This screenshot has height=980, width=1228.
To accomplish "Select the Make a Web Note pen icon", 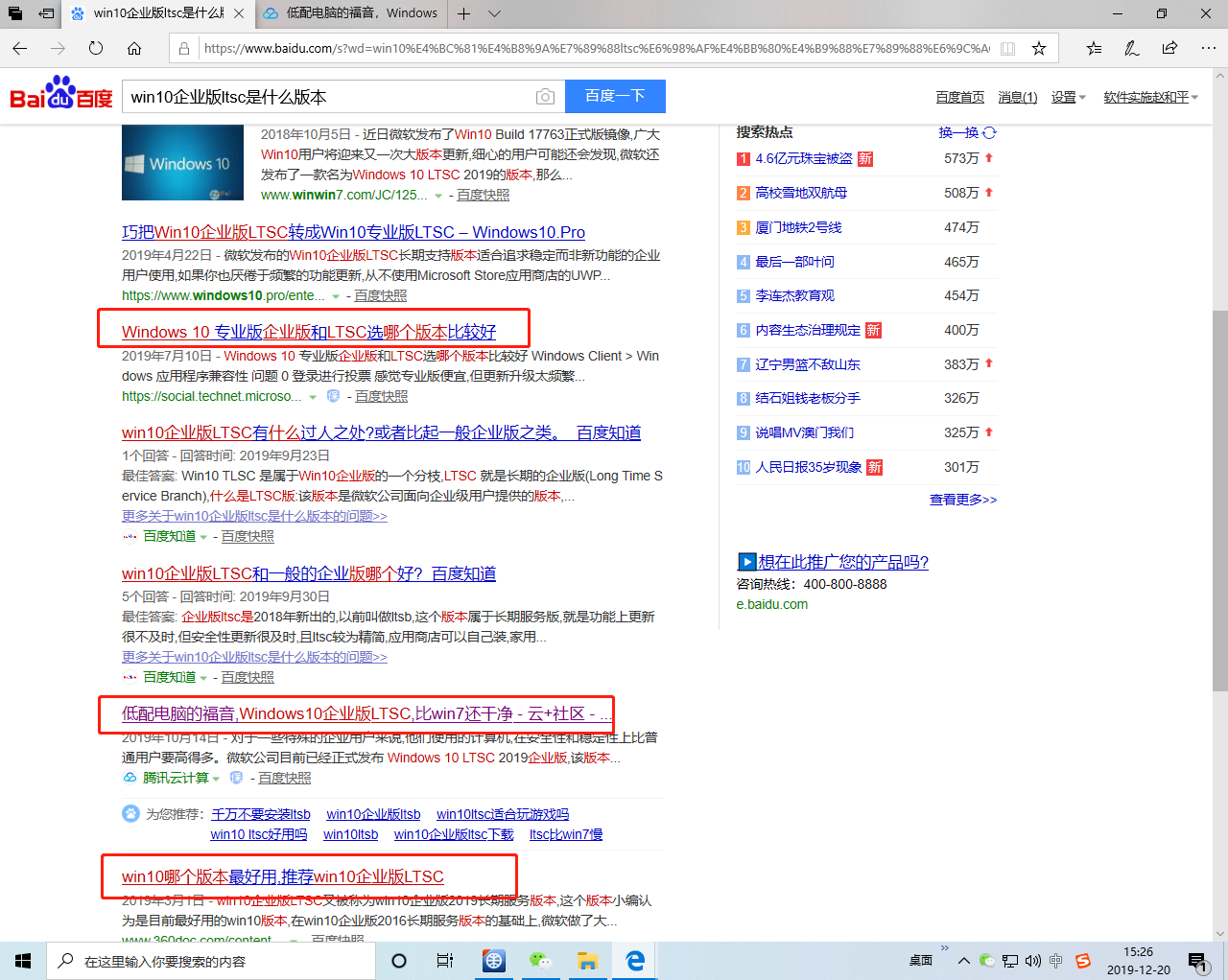I will coord(1131,47).
